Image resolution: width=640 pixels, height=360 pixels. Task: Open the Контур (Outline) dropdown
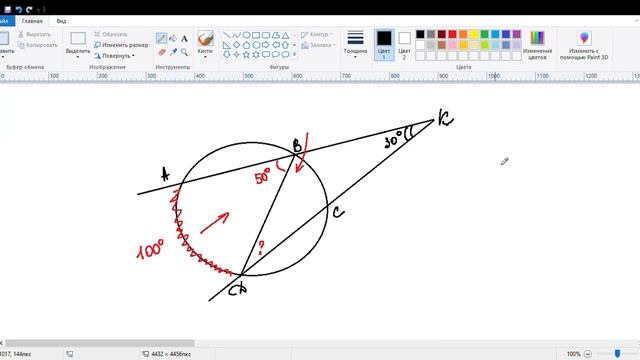click(317, 35)
